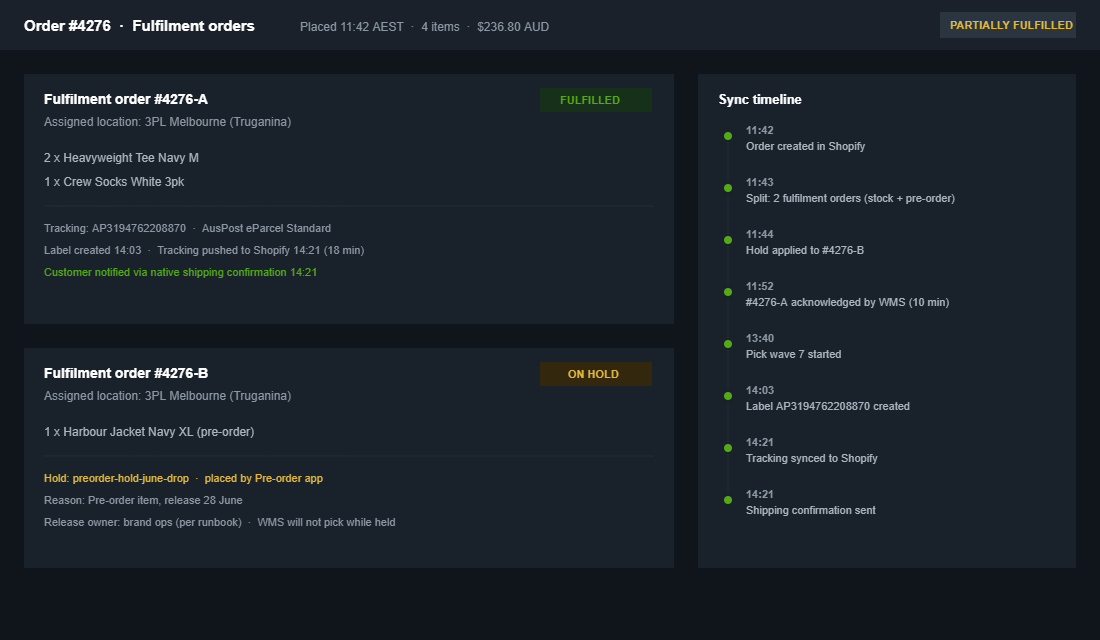Select timeline entry Hold applied to #4276-B
The height and width of the screenshot is (640, 1100).
[805, 250]
